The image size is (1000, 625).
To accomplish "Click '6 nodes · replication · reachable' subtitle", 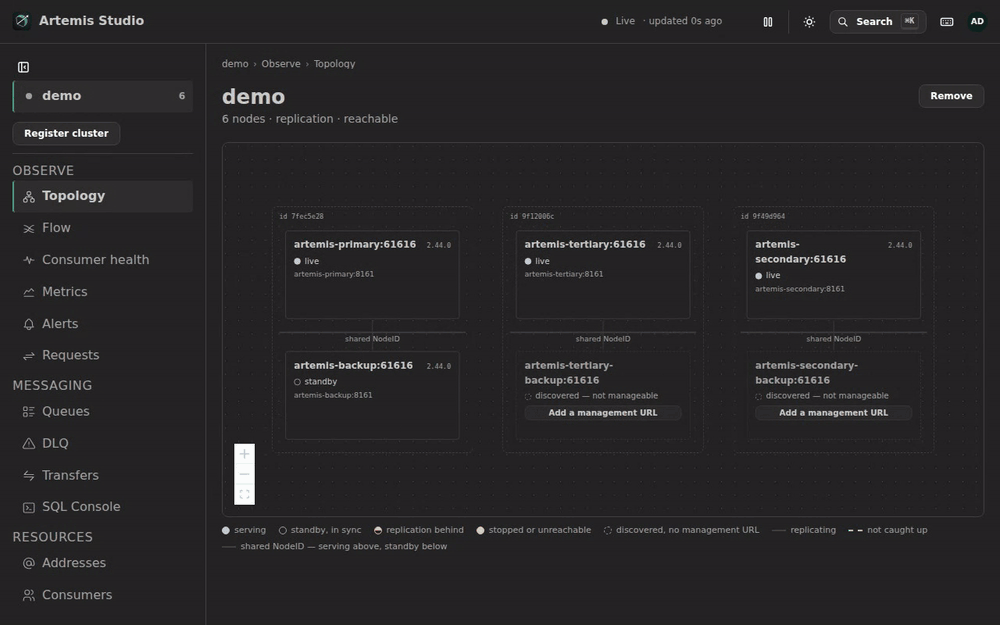I will 310,119.
